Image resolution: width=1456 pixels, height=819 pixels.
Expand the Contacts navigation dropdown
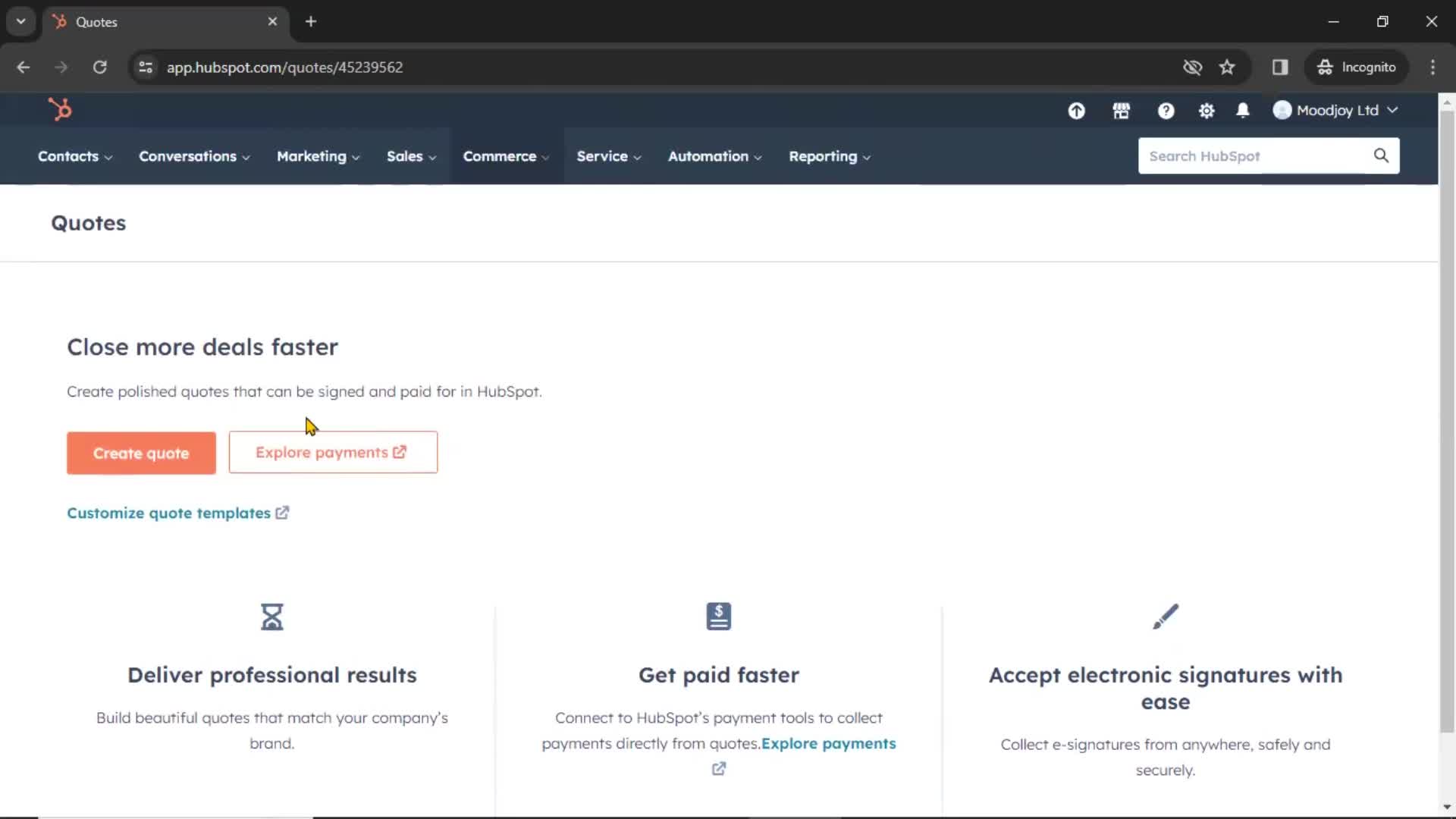click(x=75, y=156)
